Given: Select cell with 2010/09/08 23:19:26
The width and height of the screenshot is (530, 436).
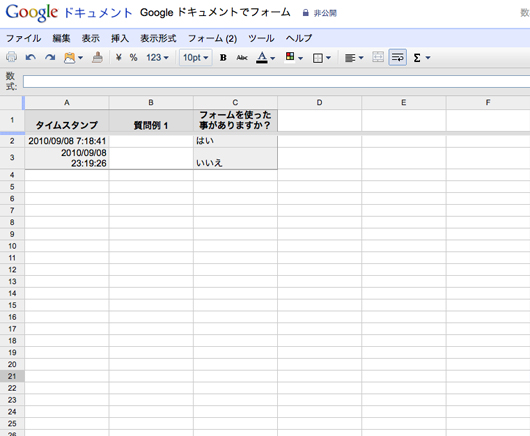Looking at the screenshot, I should pos(67,158).
